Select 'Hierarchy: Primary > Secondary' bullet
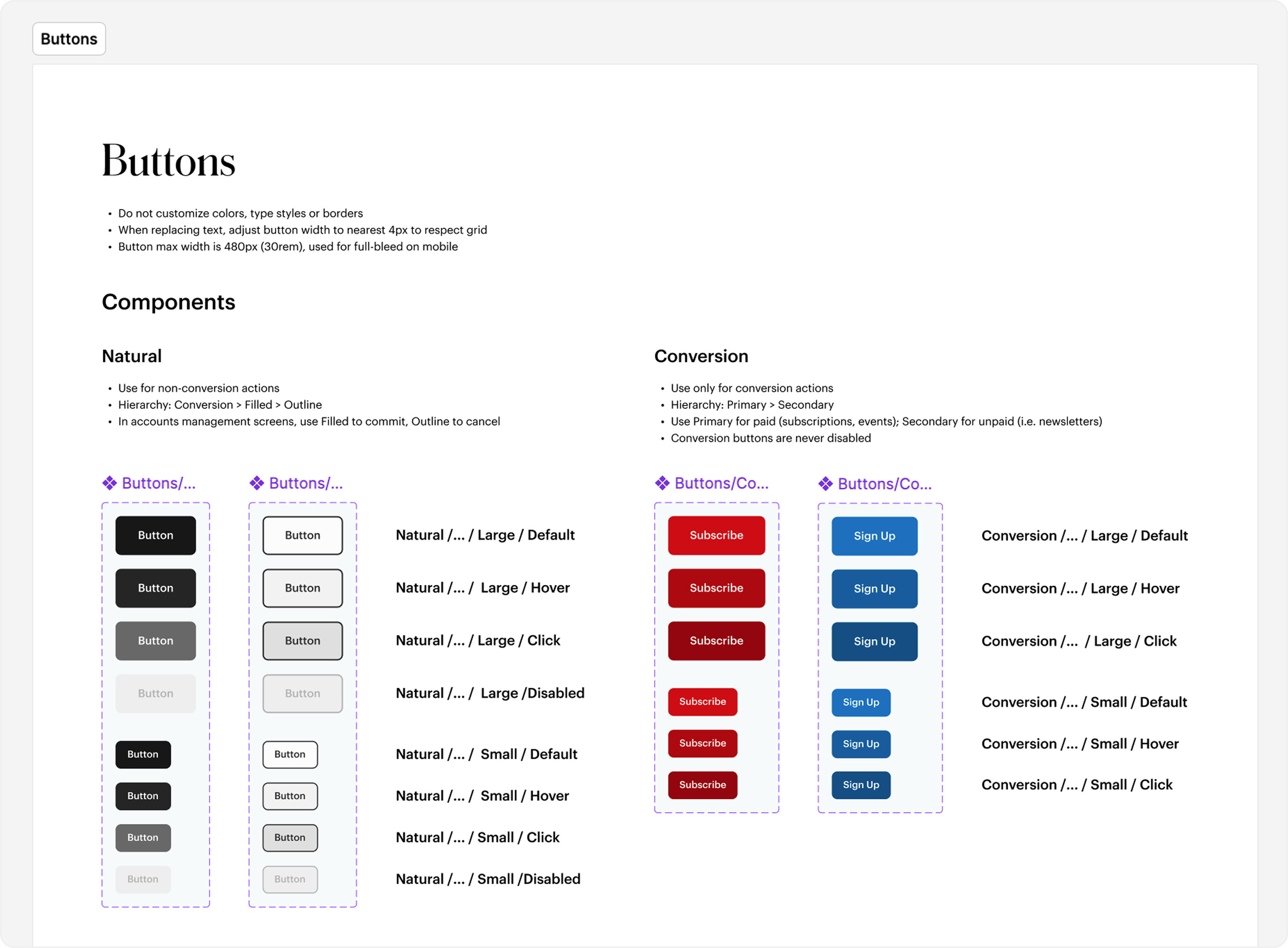The height and width of the screenshot is (948, 1288). click(752, 405)
